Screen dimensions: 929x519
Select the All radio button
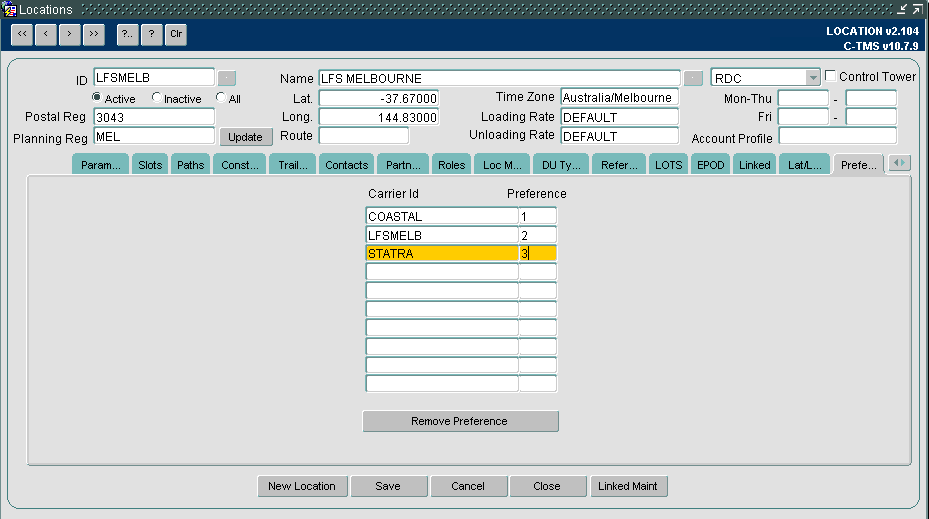coord(220,97)
